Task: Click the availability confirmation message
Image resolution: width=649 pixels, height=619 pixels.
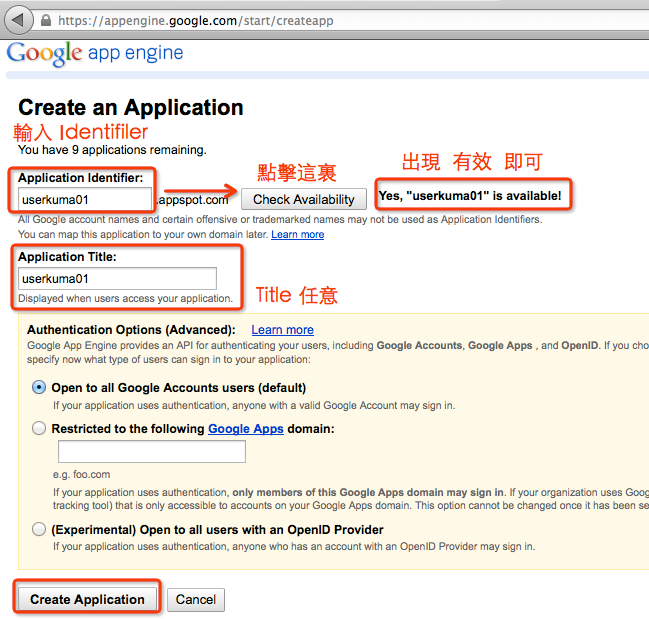Action: click(x=470, y=196)
